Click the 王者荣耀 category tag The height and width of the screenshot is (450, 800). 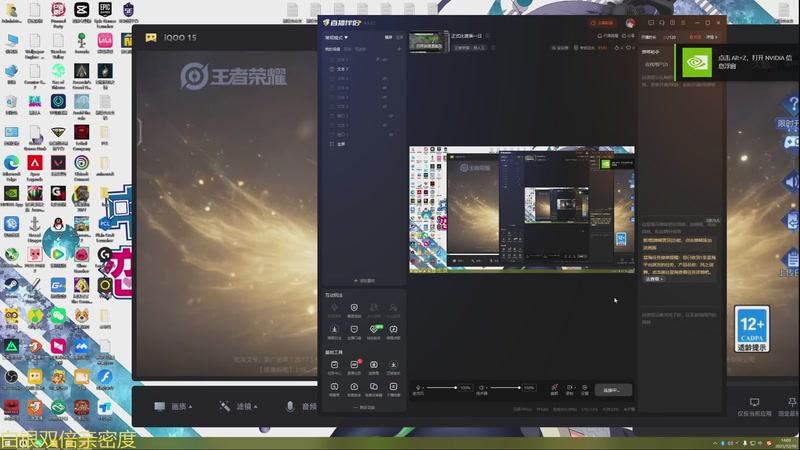469,48
